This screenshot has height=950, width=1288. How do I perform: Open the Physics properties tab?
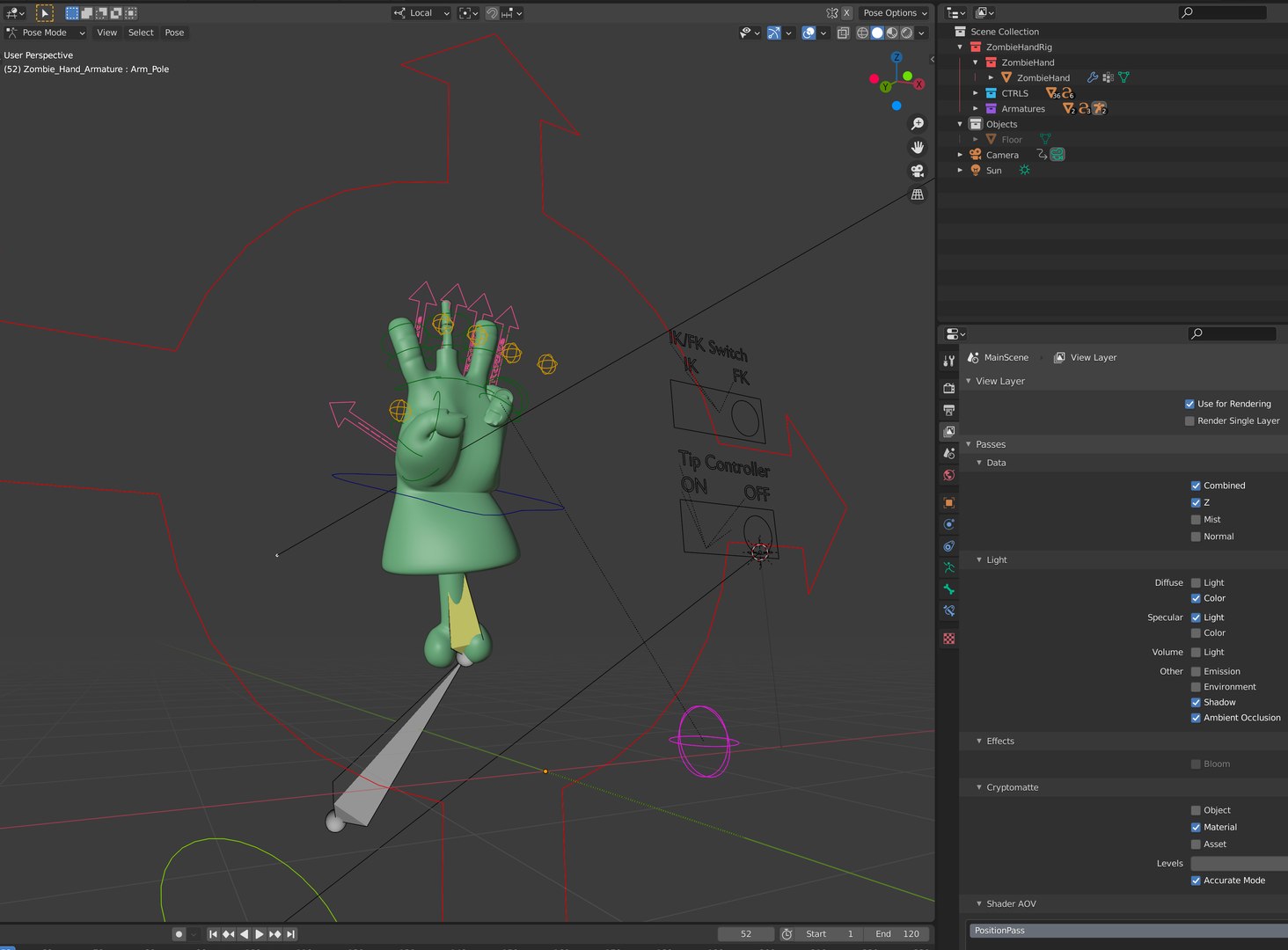click(948, 524)
